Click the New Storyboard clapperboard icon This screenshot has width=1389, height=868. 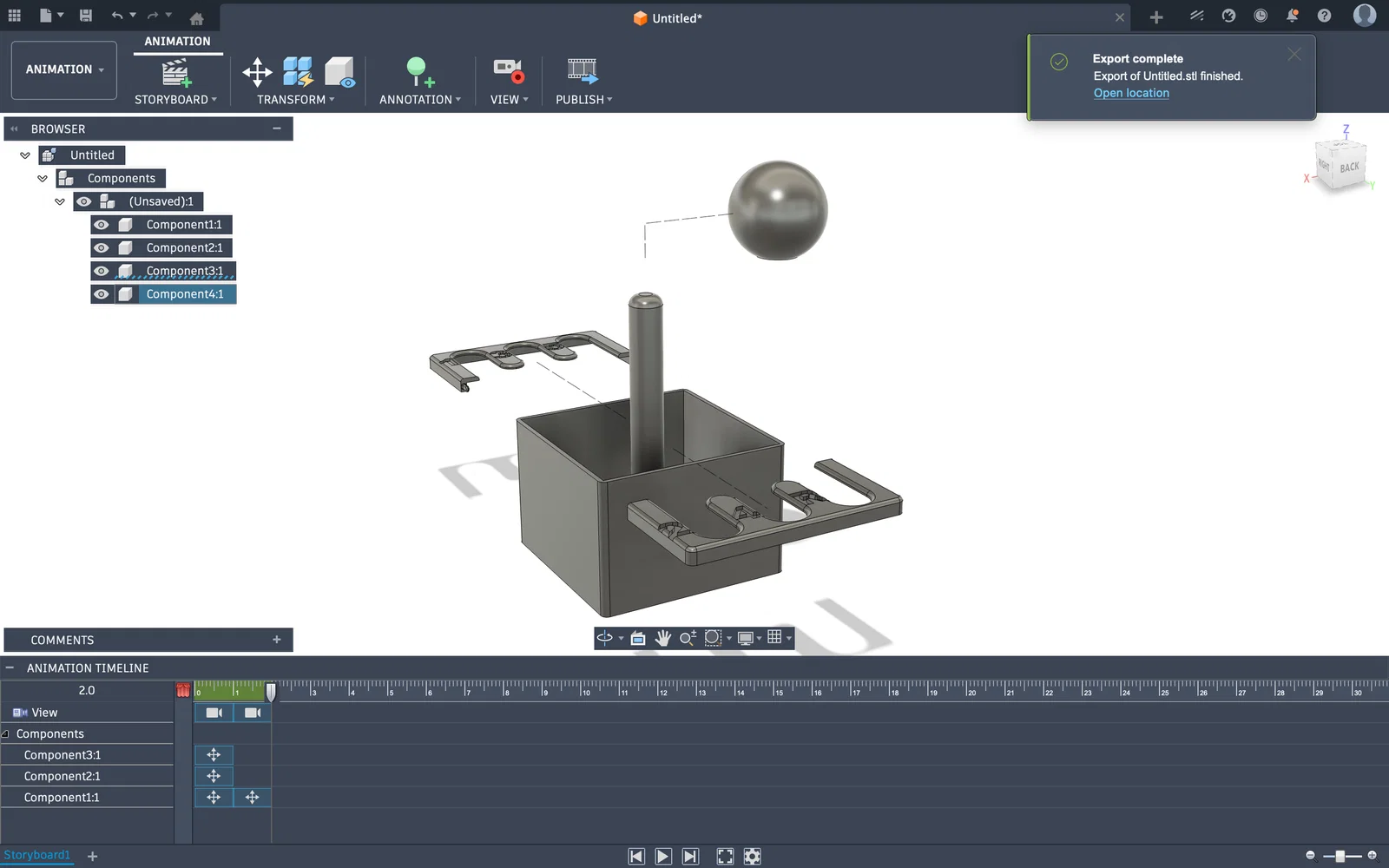pos(176,72)
